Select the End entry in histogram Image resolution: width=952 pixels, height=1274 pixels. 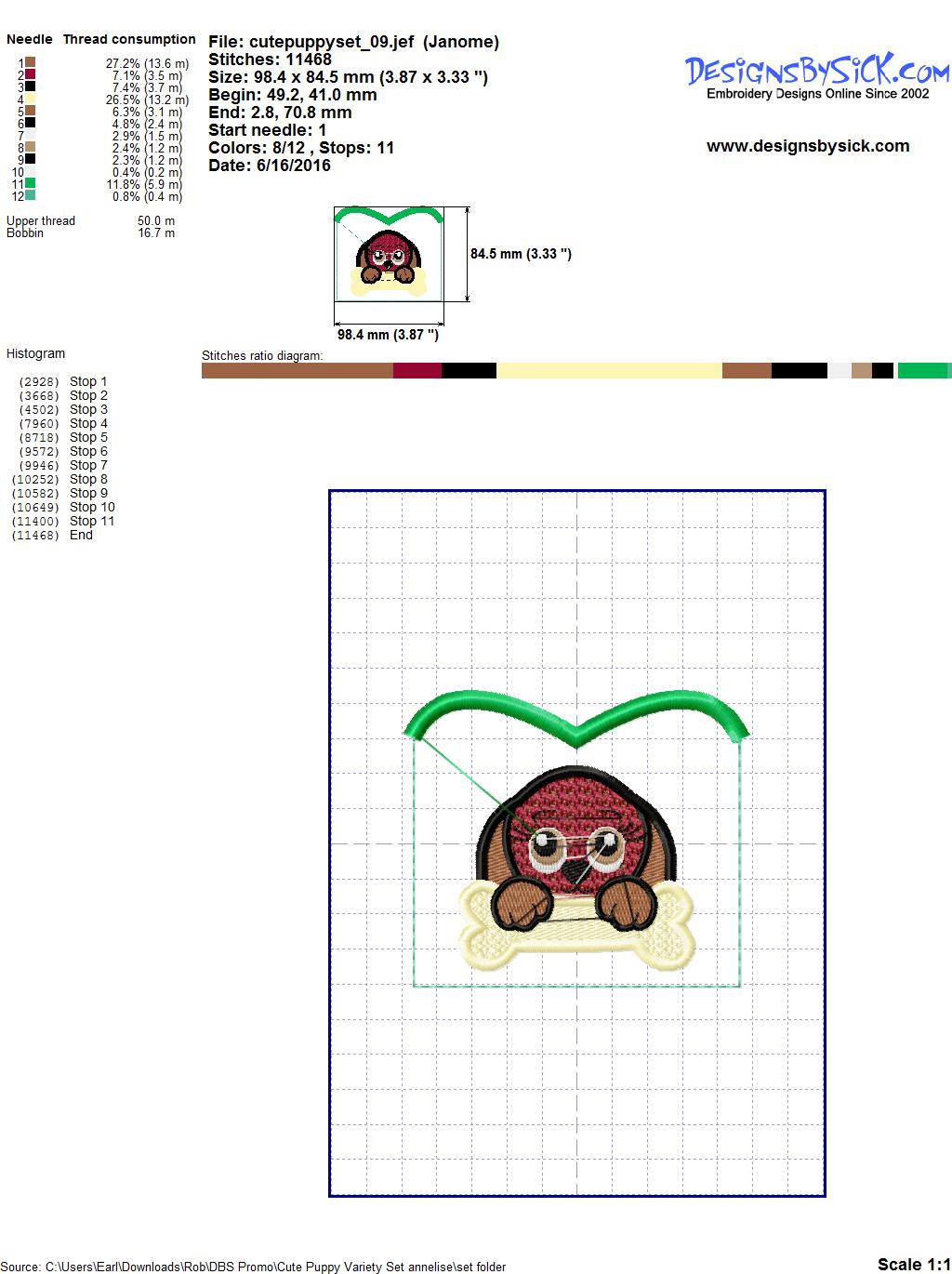[x=81, y=535]
